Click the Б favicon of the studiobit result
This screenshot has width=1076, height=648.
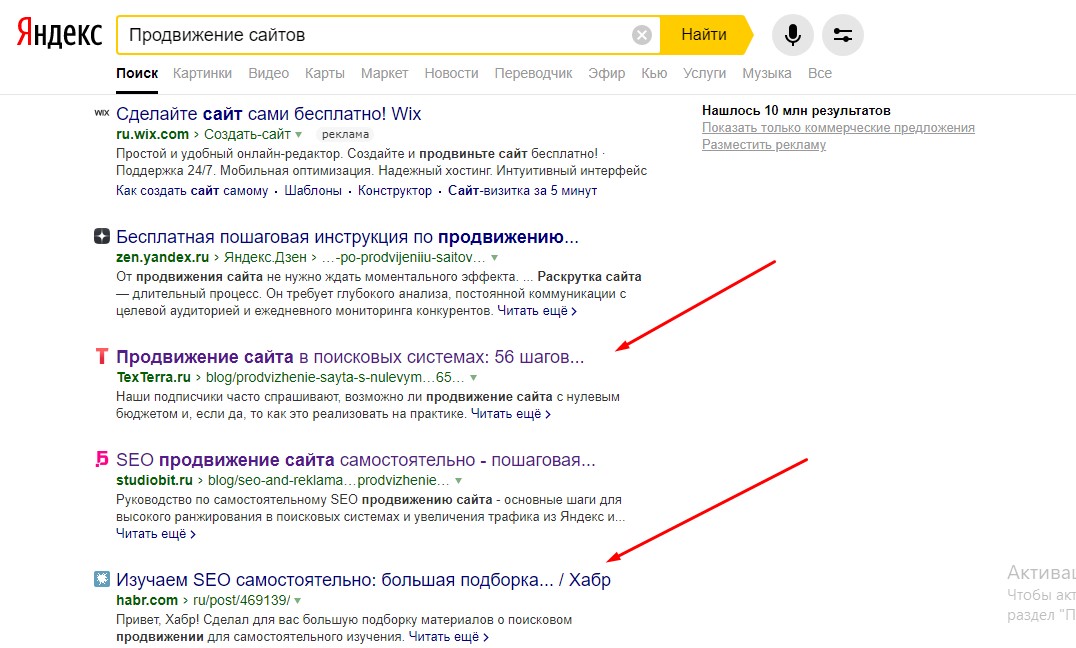click(x=101, y=459)
